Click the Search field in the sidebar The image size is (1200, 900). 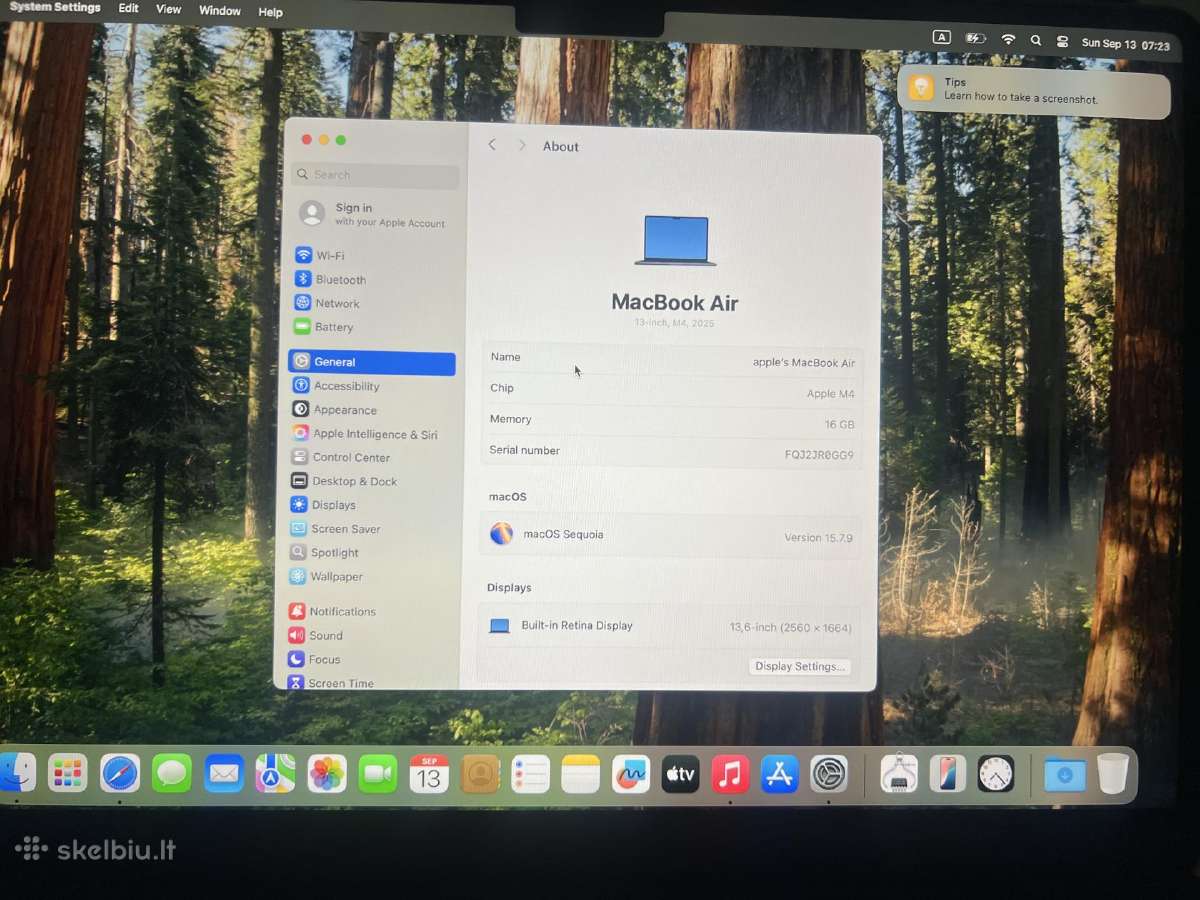375,175
